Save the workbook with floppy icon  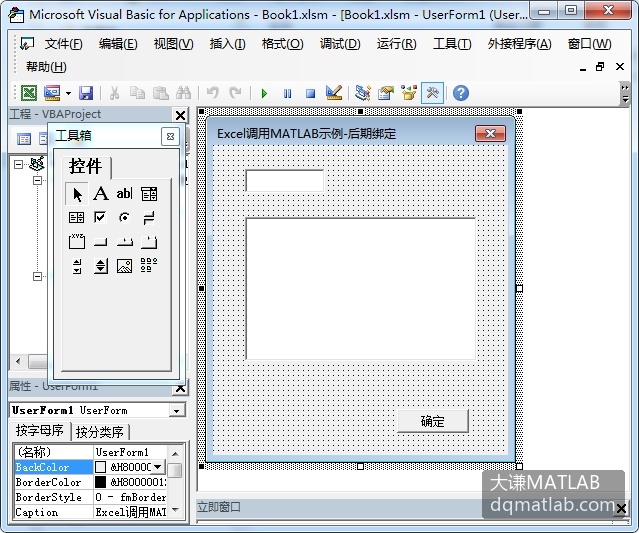(x=86, y=93)
